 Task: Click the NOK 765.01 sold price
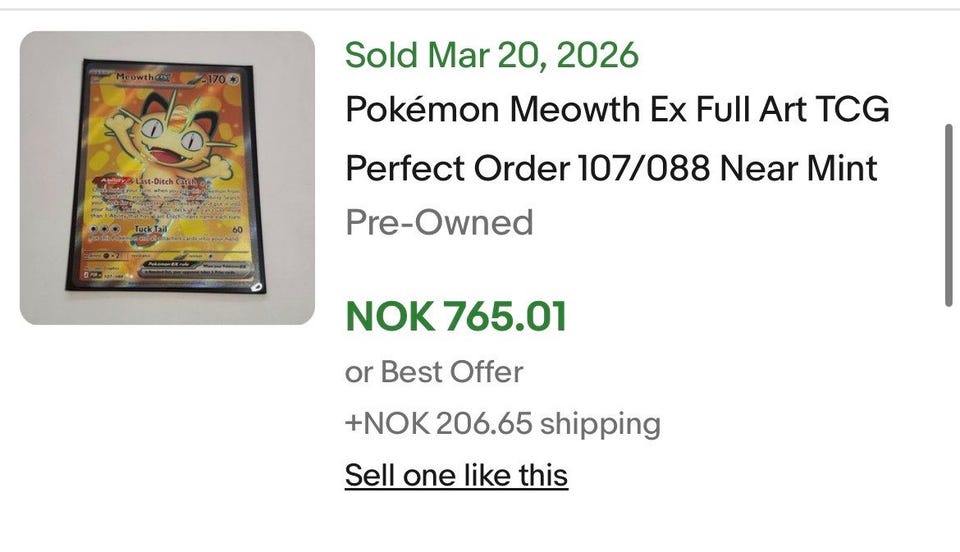tap(456, 317)
